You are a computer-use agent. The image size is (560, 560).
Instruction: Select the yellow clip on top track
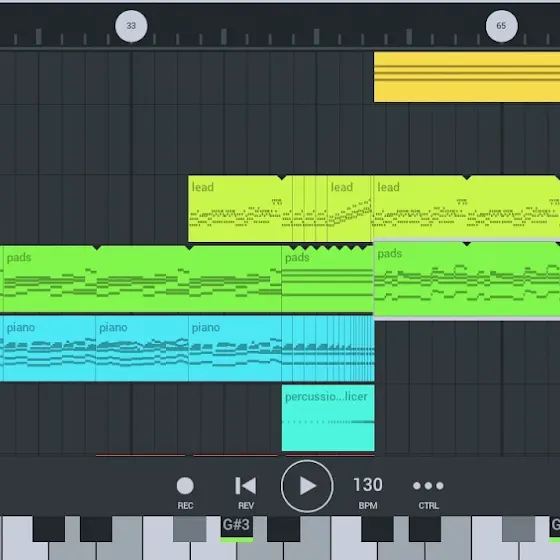467,77
